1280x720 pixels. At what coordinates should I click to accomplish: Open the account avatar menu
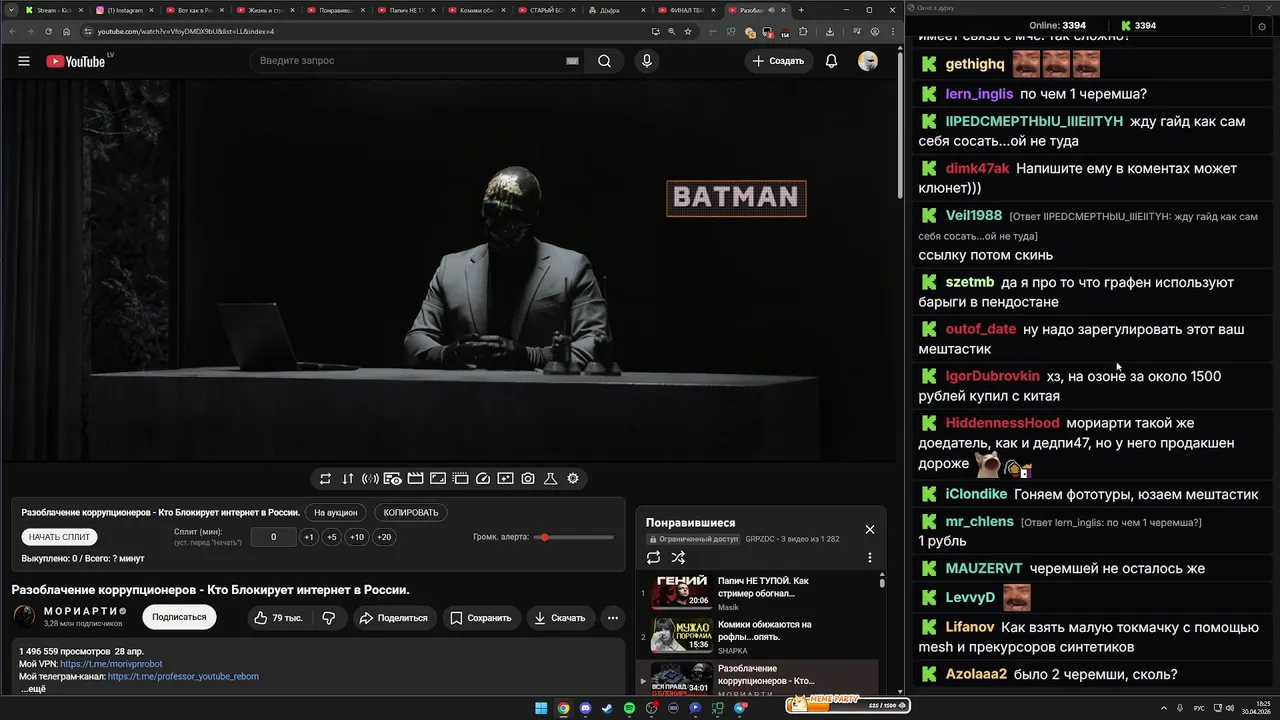(x=868, y=61)
